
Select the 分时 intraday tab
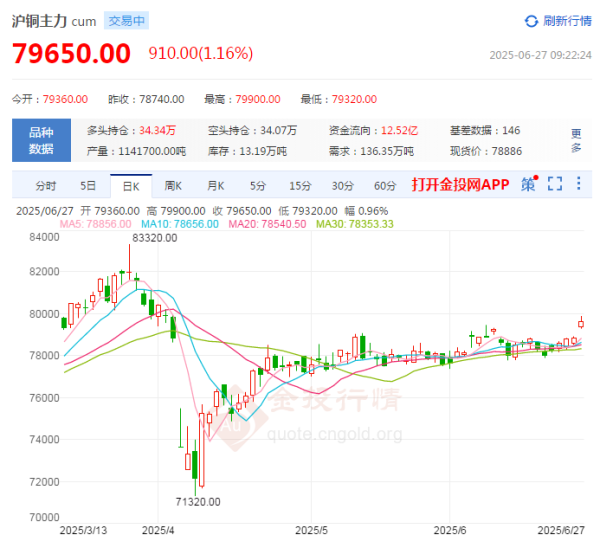46,186
